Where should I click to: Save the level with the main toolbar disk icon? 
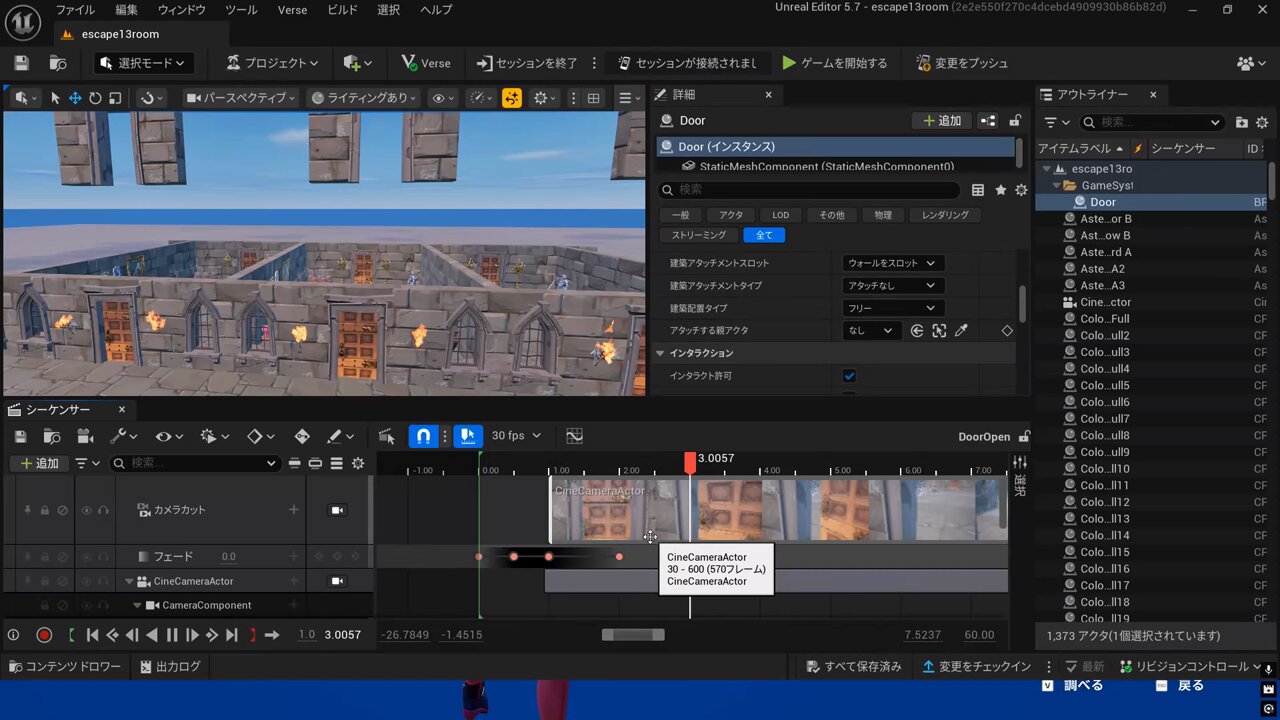click(x=21, y=63)
